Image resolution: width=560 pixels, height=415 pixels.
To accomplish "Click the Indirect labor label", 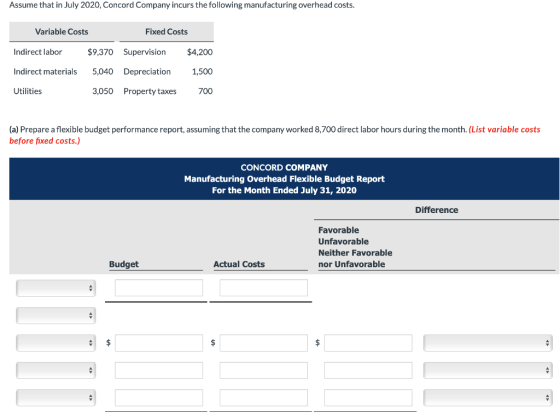I will (x=38, y=52).
